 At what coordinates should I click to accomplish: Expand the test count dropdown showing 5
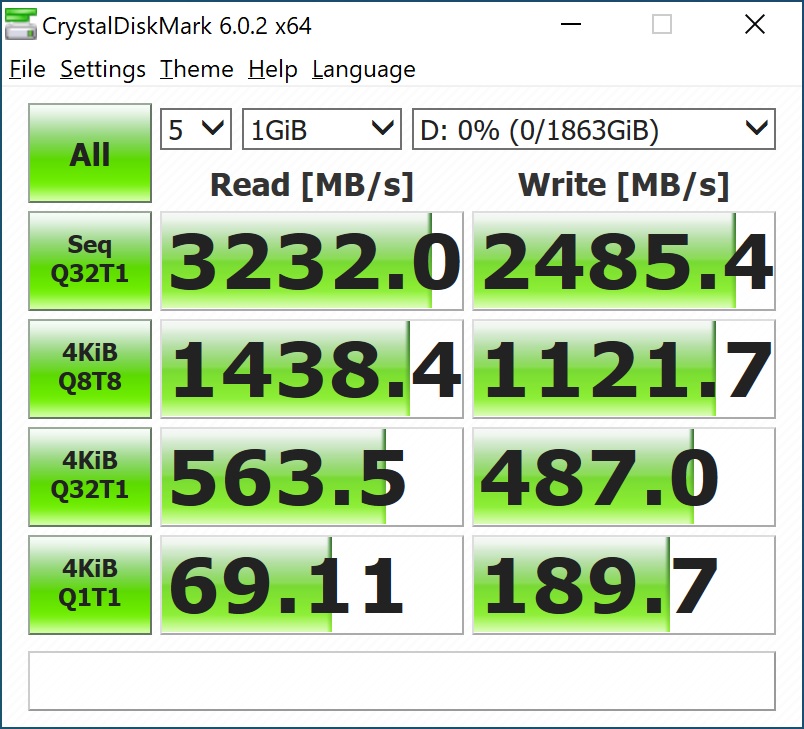pos(196,129)
